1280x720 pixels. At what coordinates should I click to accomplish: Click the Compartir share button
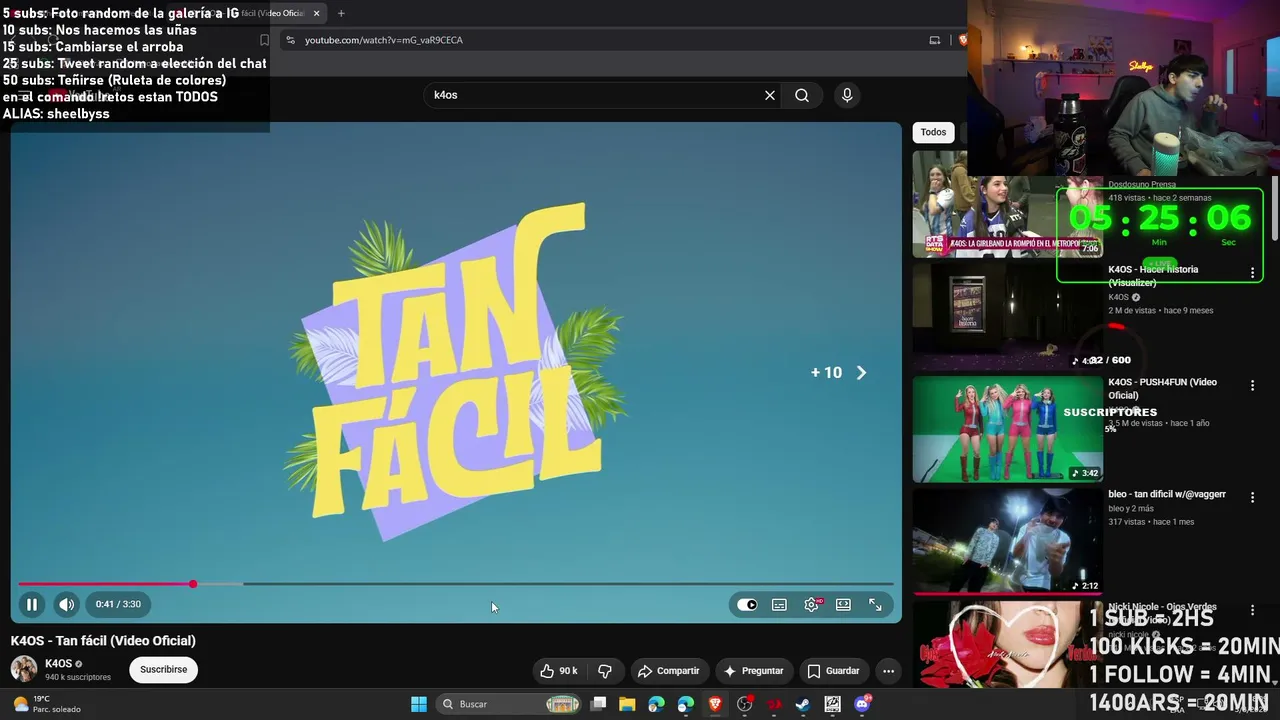668,671
